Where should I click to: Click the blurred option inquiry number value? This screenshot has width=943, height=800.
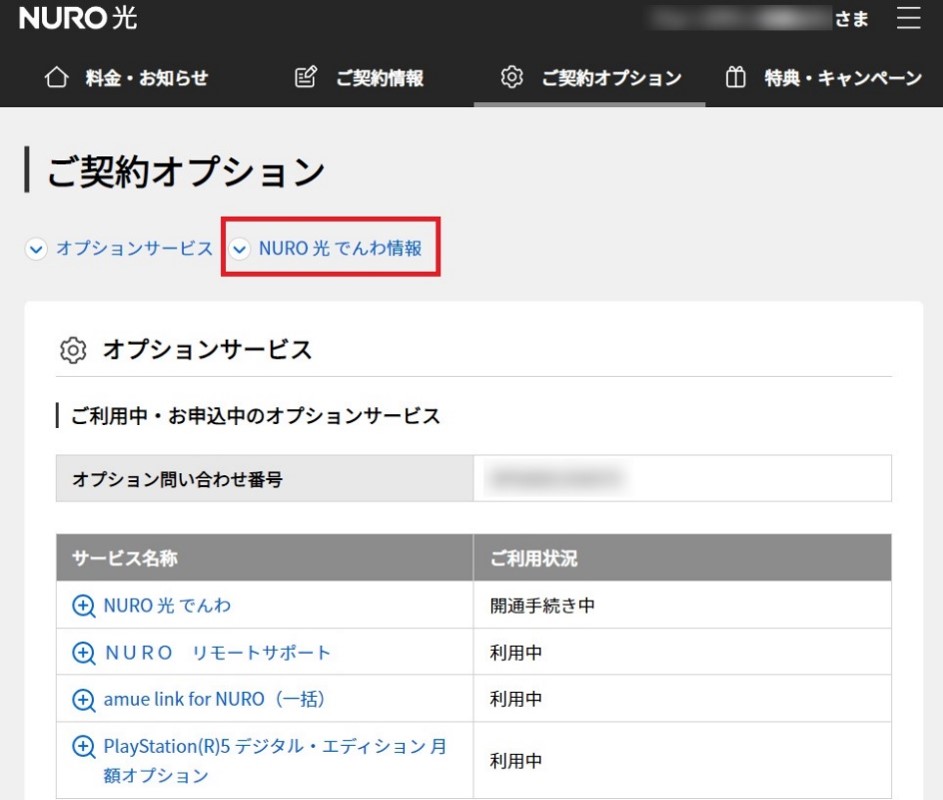tap(556, 479)
